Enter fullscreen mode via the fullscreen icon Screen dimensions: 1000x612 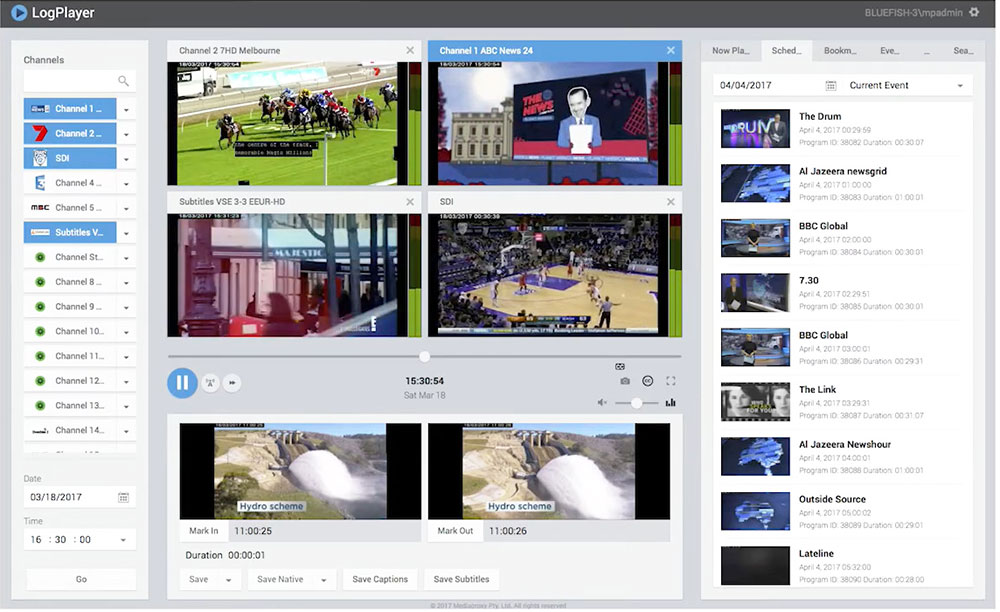[672, 381]
